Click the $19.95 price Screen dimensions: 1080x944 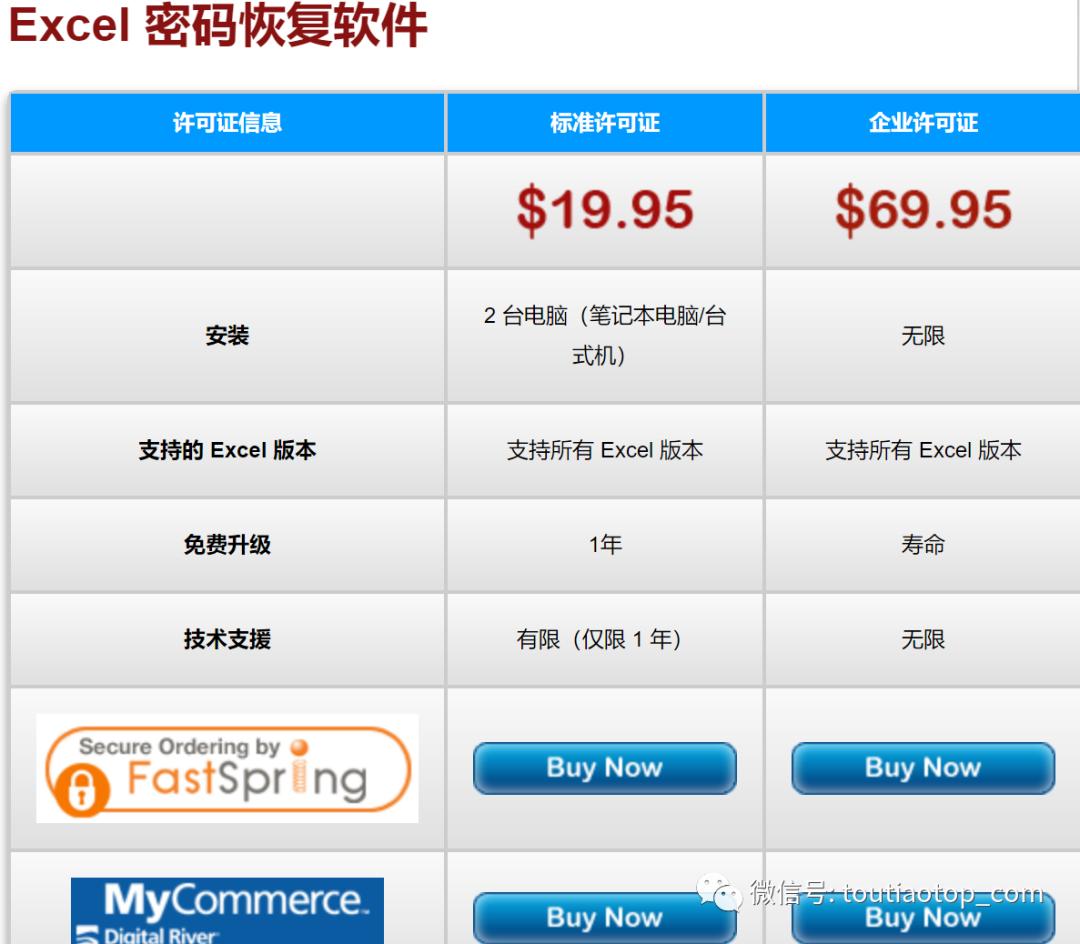click(604, 207)
